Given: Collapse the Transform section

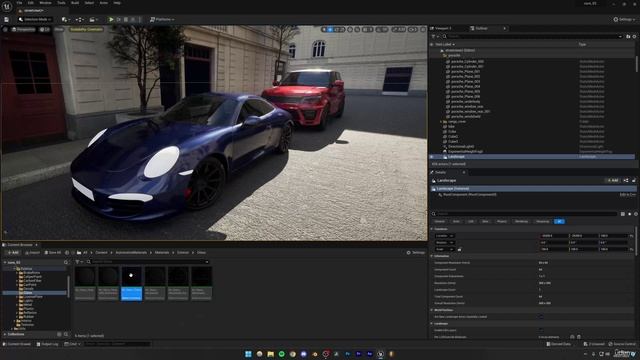Looking at the screenshot, I should click(x=432, y=229).
